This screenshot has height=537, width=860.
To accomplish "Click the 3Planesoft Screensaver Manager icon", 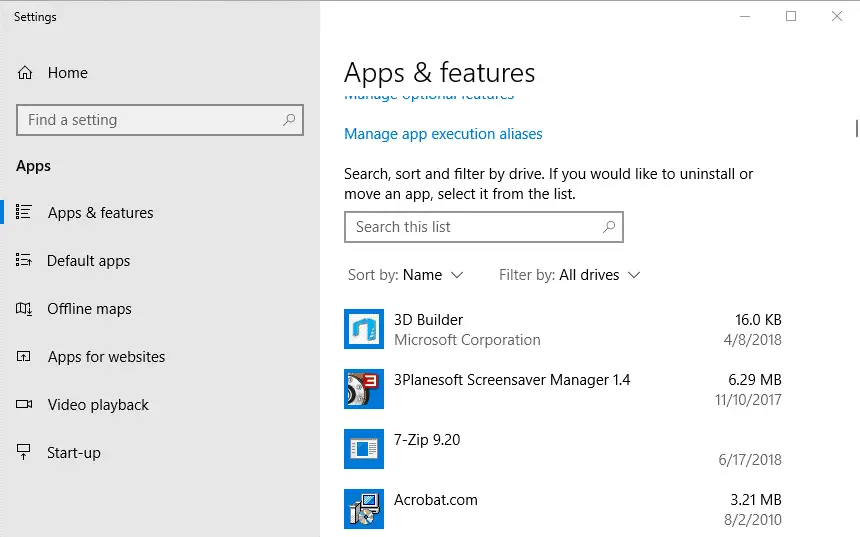I will point(364,389).
